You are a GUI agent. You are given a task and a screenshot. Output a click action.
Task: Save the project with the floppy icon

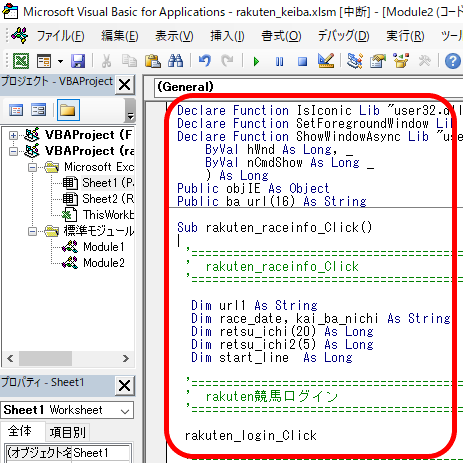point(78,61)
